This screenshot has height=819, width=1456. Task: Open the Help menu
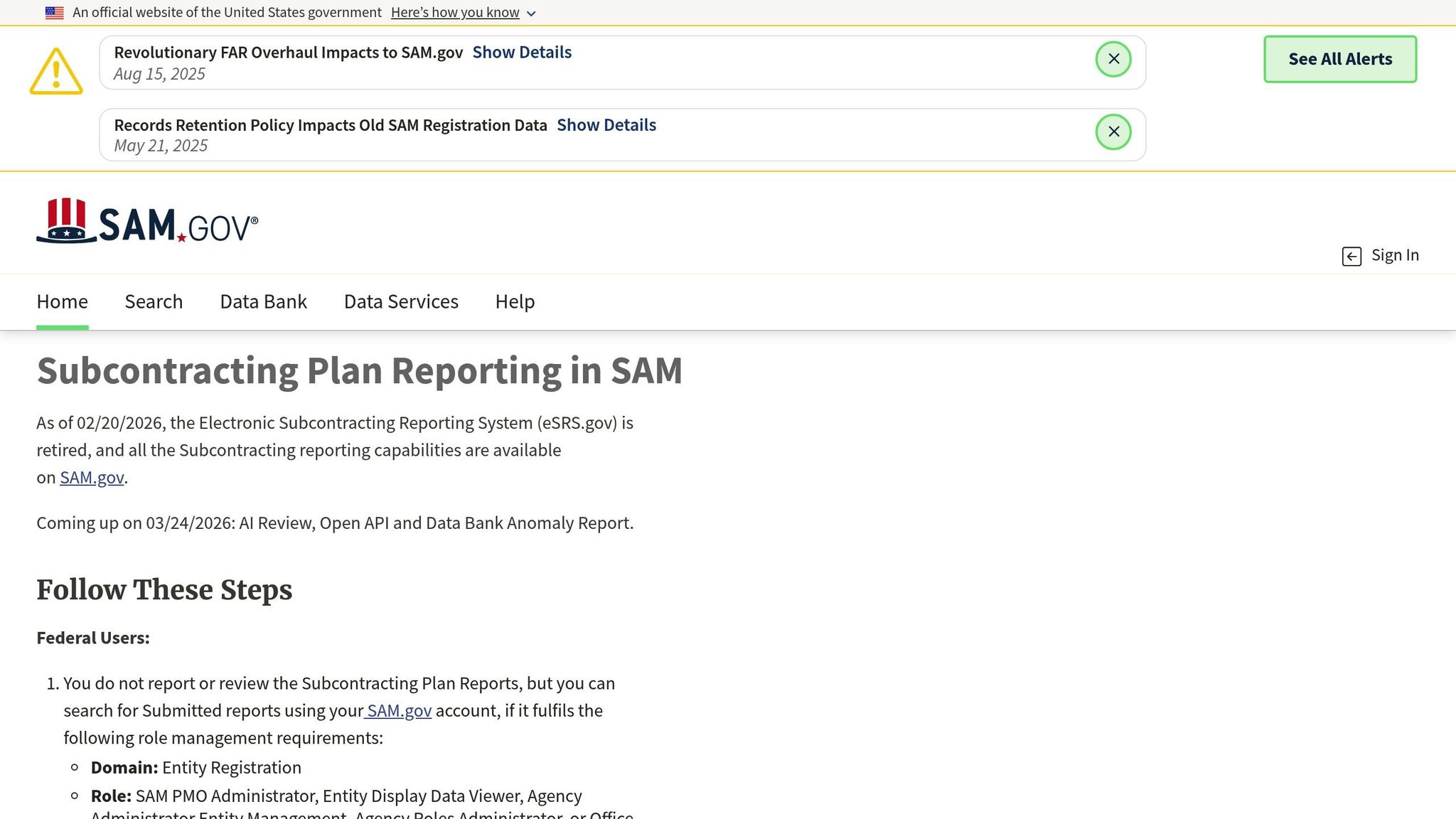[515, 301]
